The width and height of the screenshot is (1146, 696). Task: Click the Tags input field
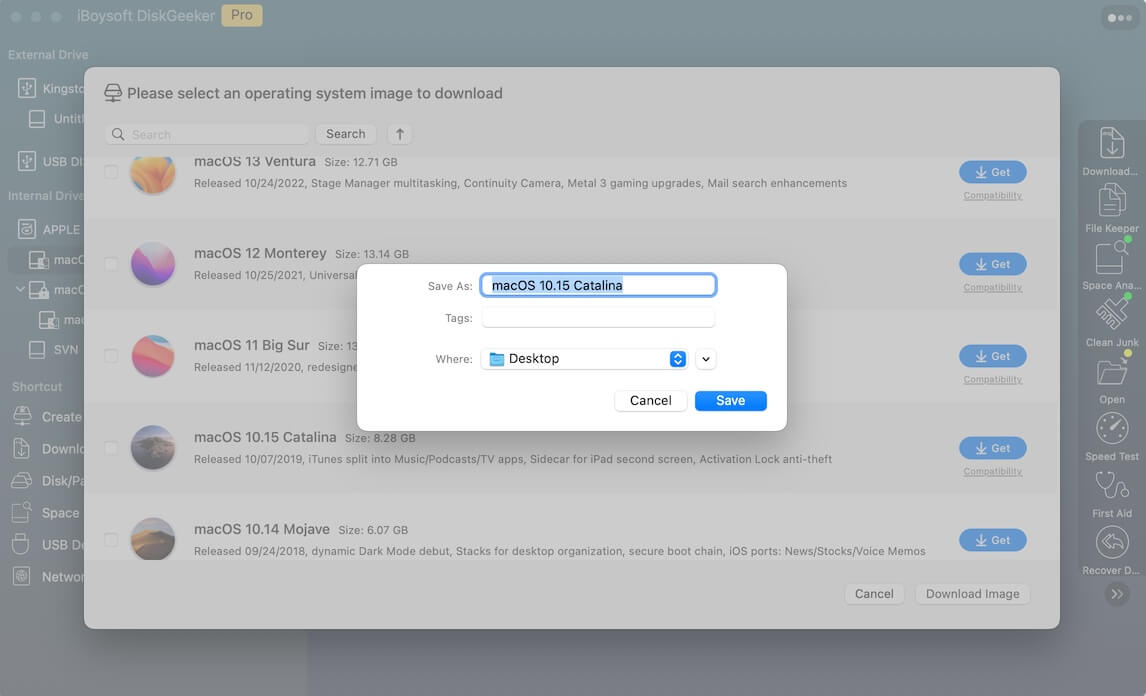click(598, 318)
